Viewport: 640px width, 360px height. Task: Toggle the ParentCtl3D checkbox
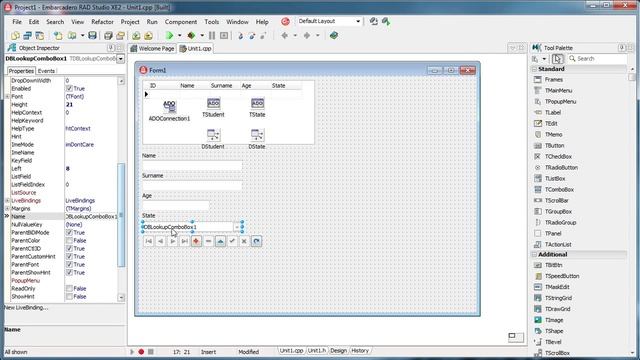coord(69,249)
